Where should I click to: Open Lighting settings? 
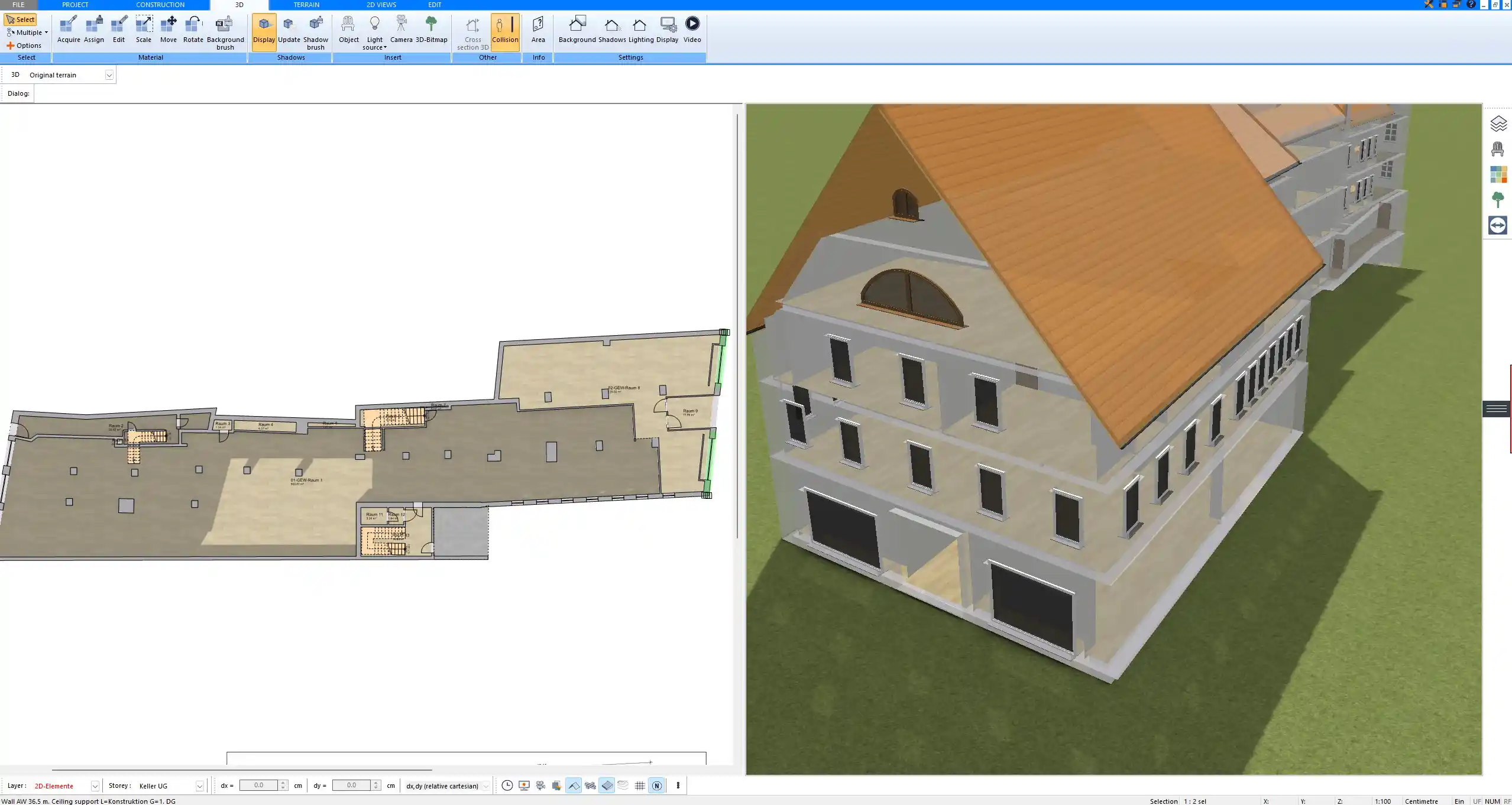click(x=641, y=30)
